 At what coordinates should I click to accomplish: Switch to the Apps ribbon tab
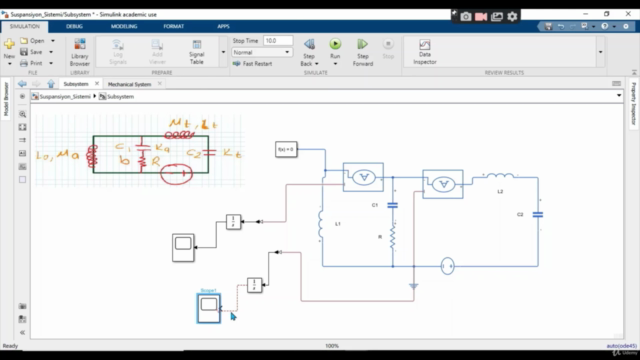[223, 26]
